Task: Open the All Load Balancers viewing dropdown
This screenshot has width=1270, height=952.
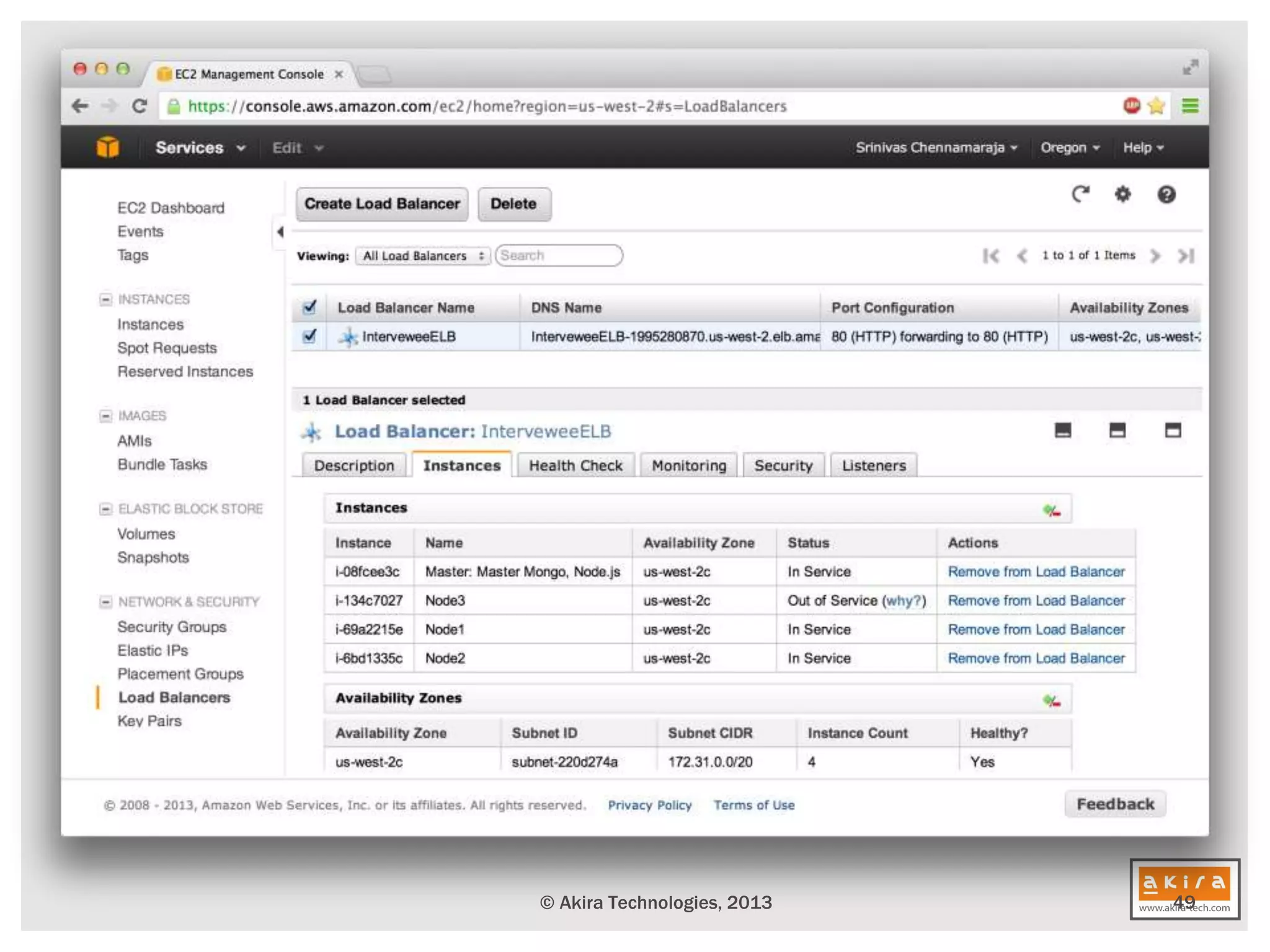Action: click(x=422, y=256)
